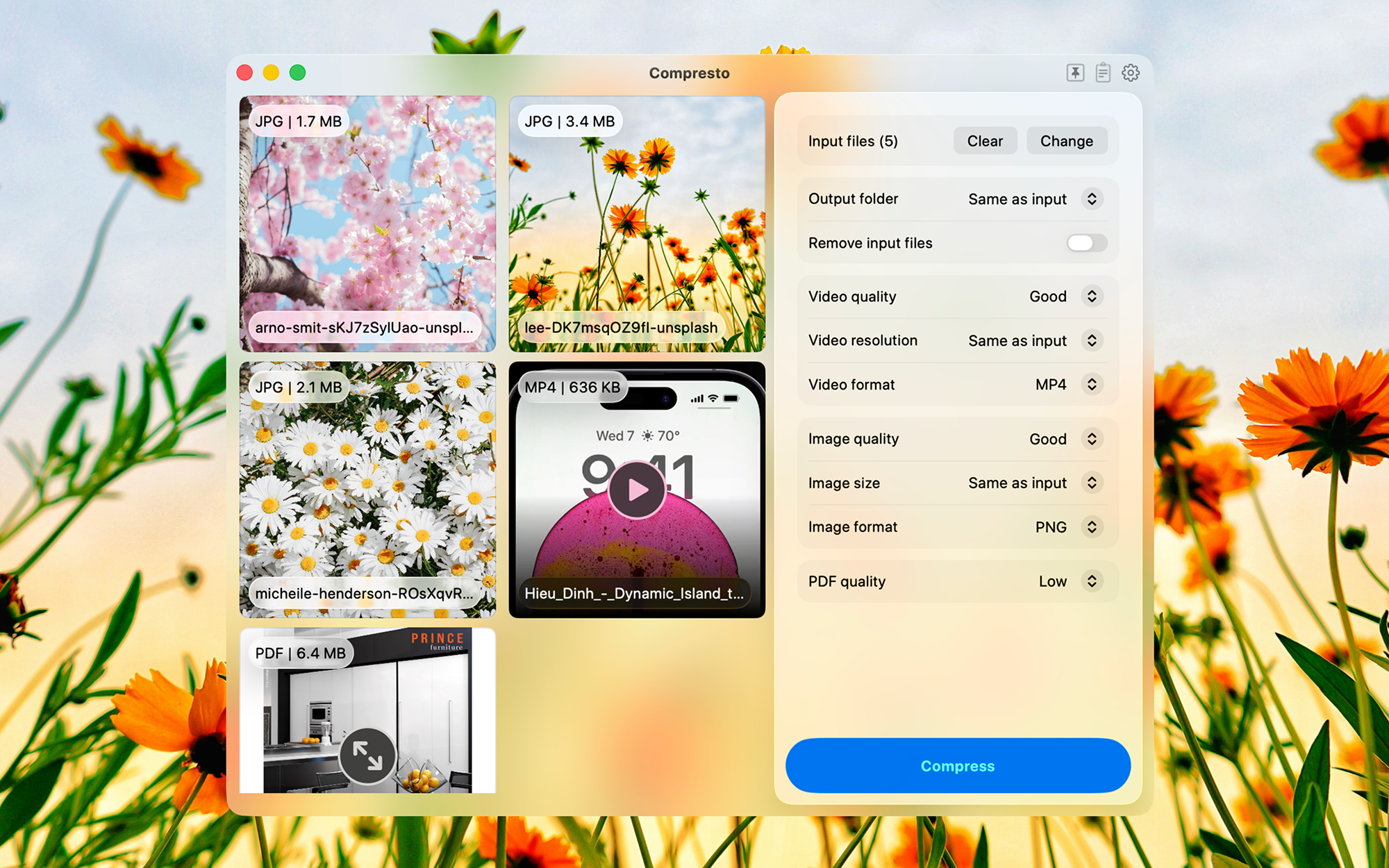
Task: Play the Hieu_Dinh Dynamic Island video preview
Action: 635,489
